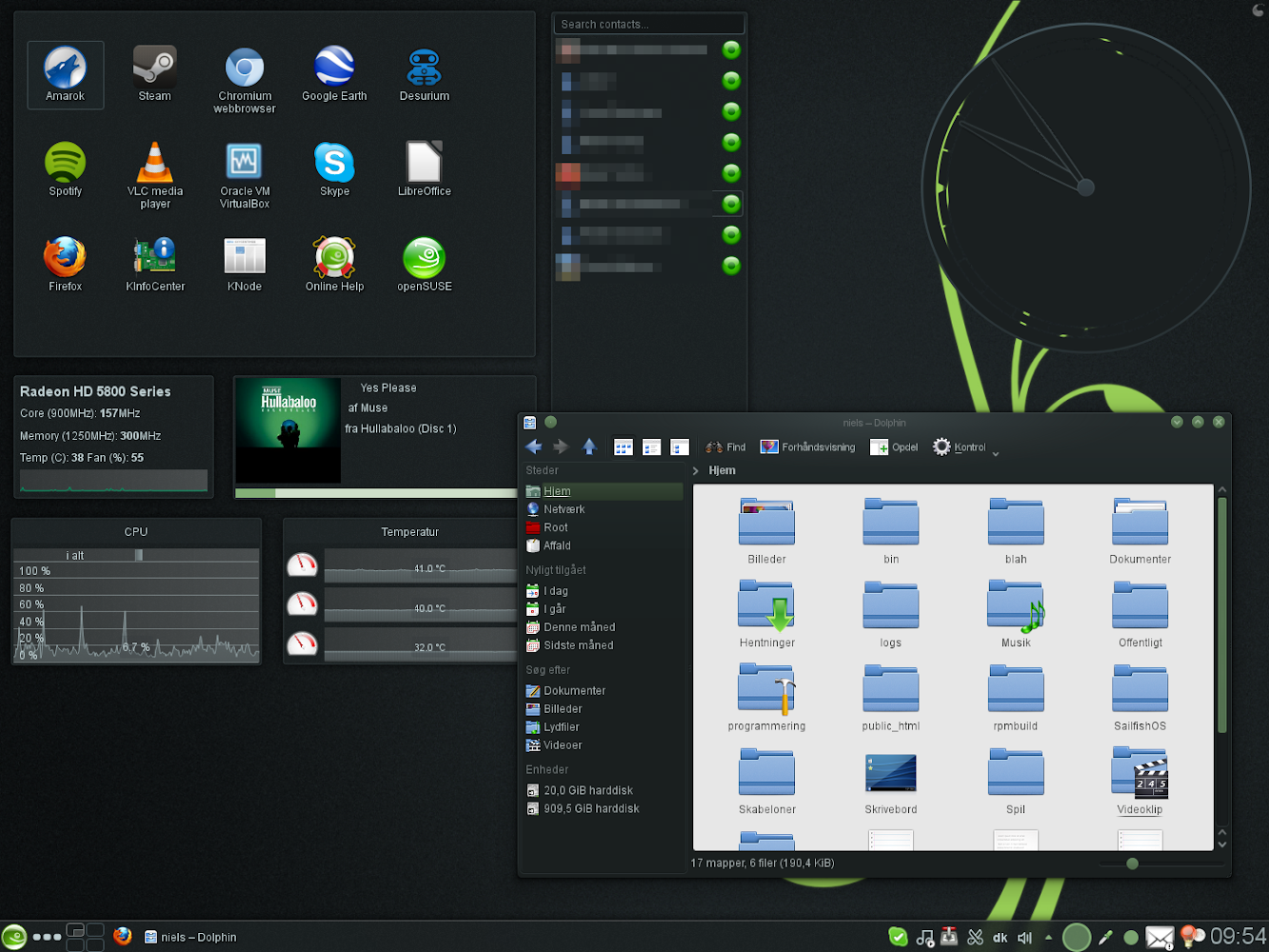Click the Search contacts field
This screenshot has height=952, width=1269.
click(648, 24)
